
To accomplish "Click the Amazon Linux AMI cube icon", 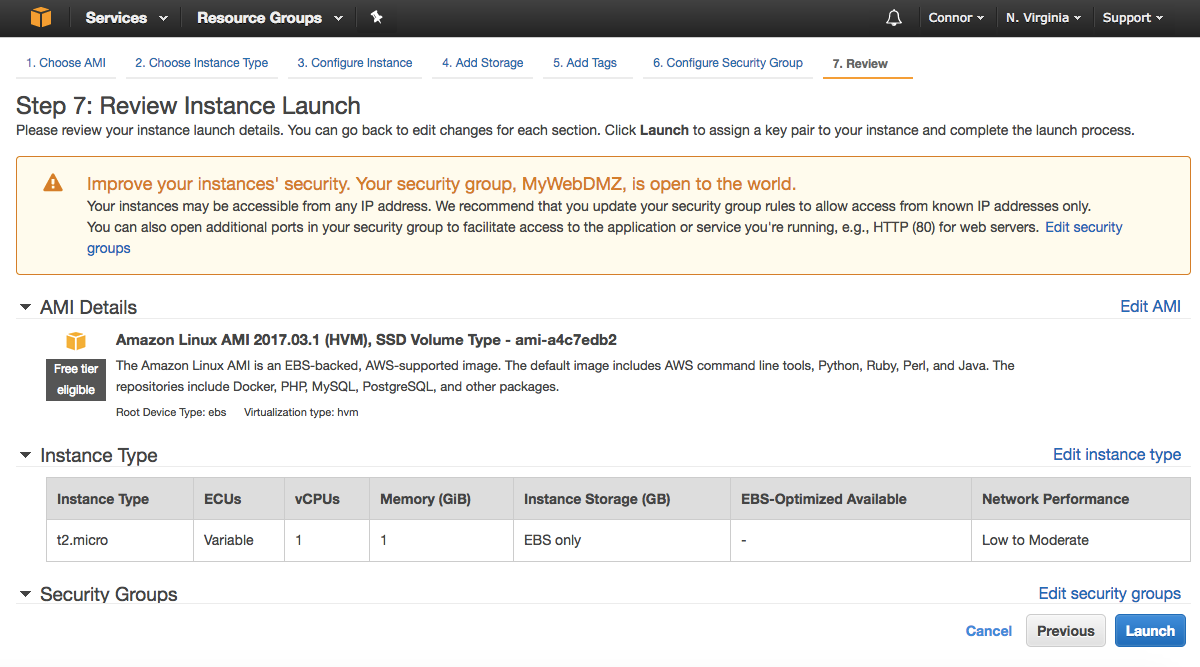I will 76,340.
